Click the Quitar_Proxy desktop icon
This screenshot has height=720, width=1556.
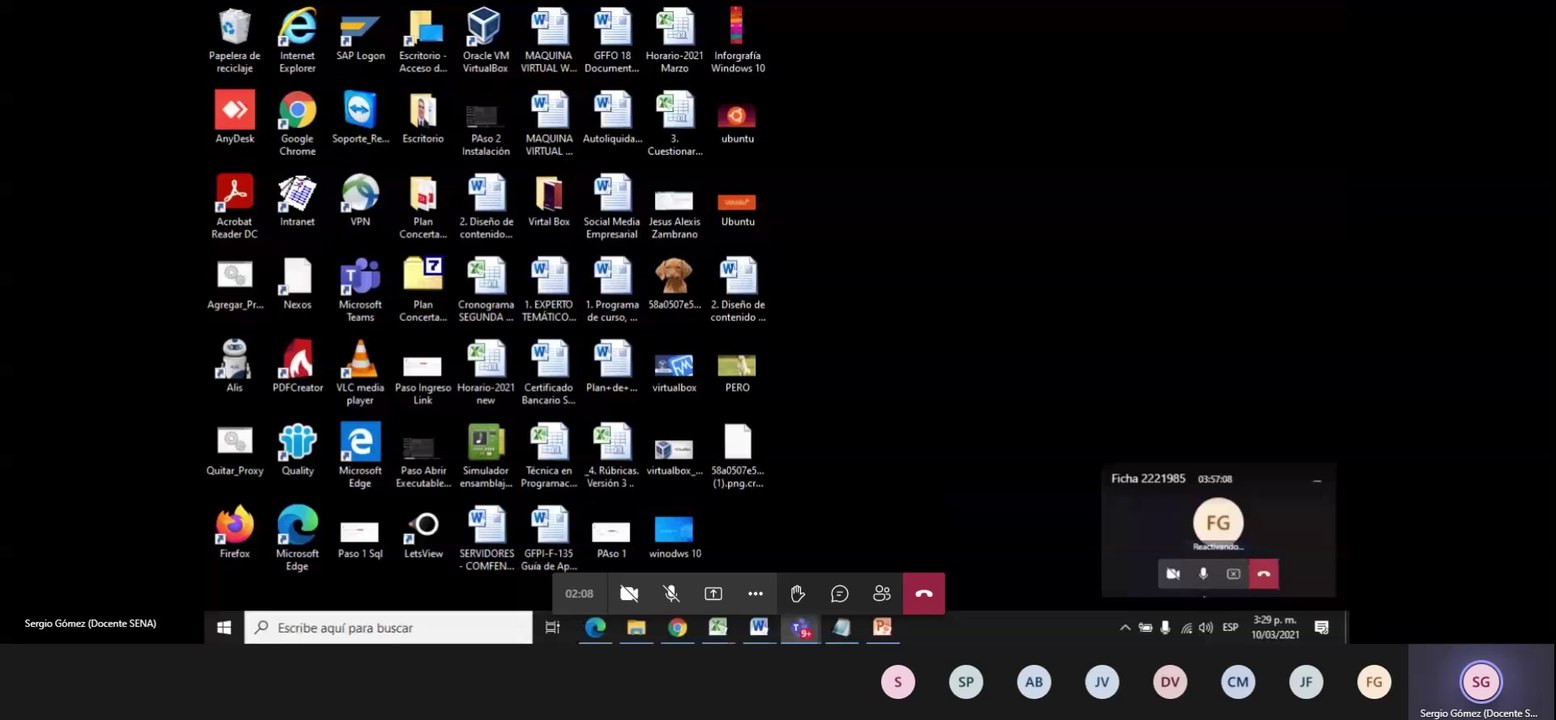tap(234, 449)
